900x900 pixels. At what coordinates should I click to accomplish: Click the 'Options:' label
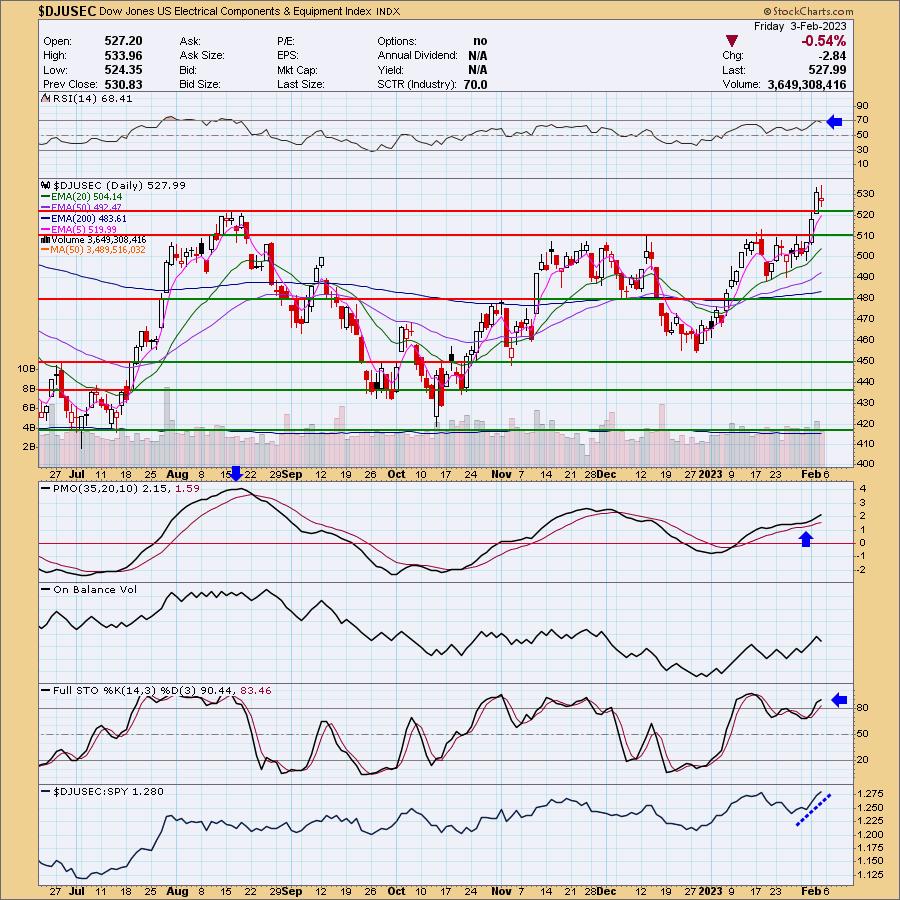tap(397, 41)
